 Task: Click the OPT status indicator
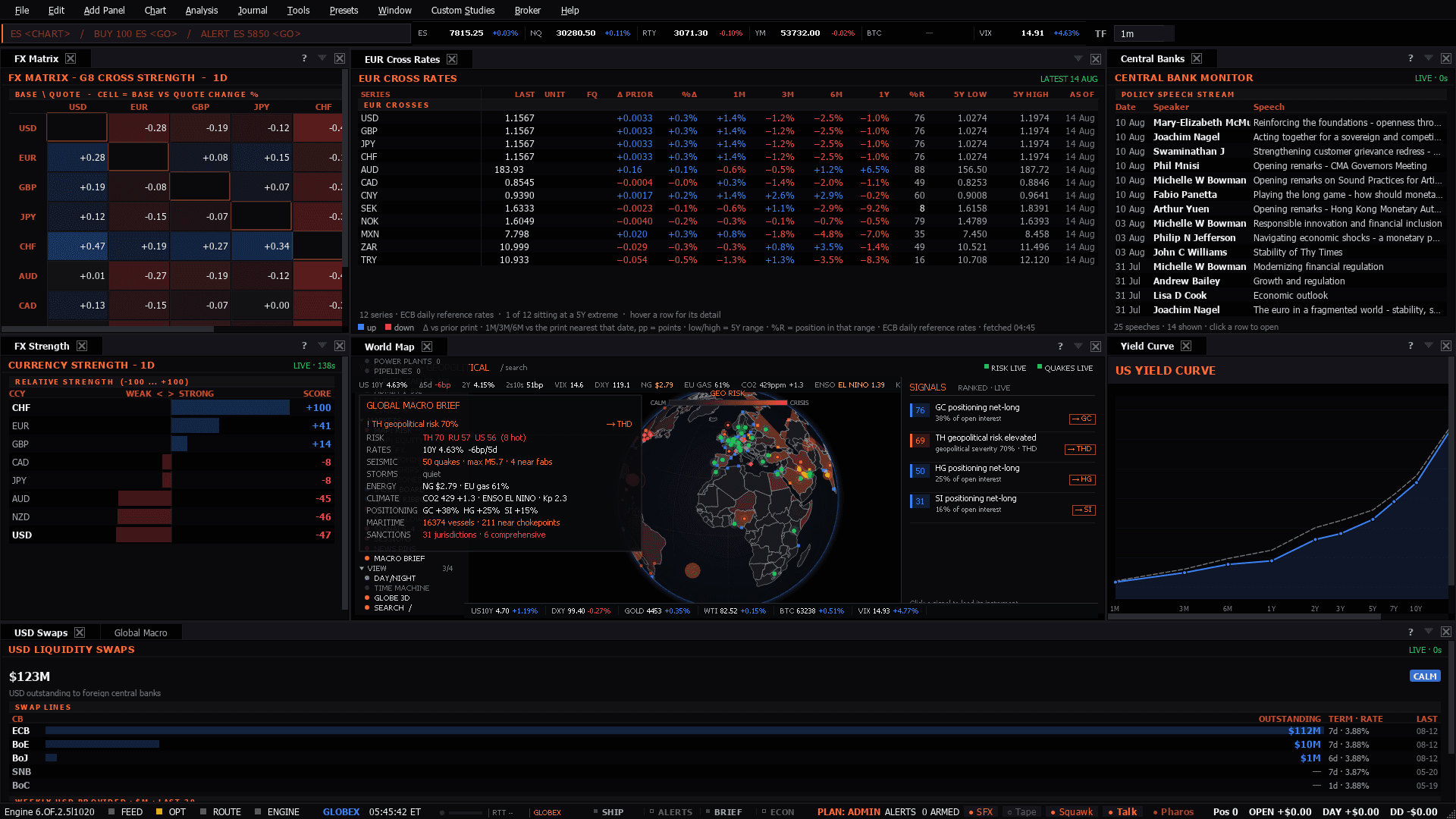(x=171, y=811)
